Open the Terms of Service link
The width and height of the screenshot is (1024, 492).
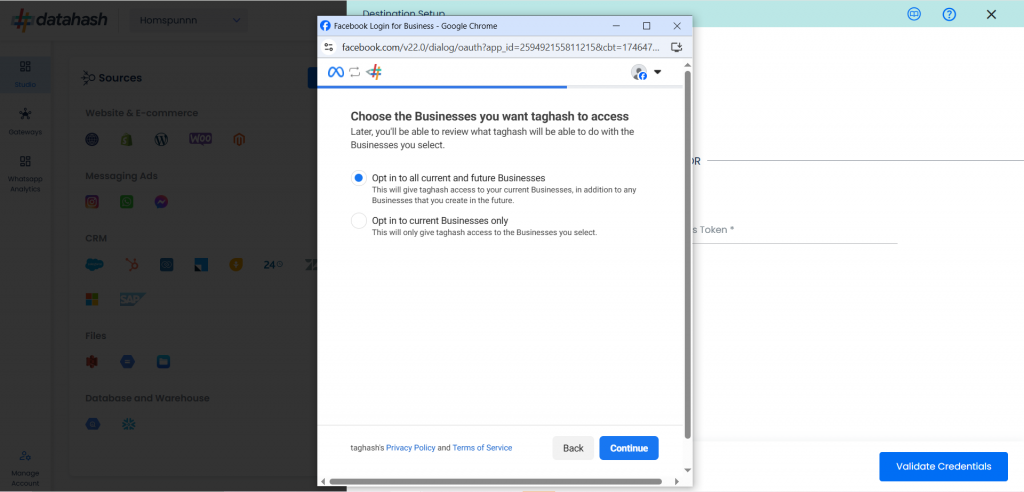[482, 448]
